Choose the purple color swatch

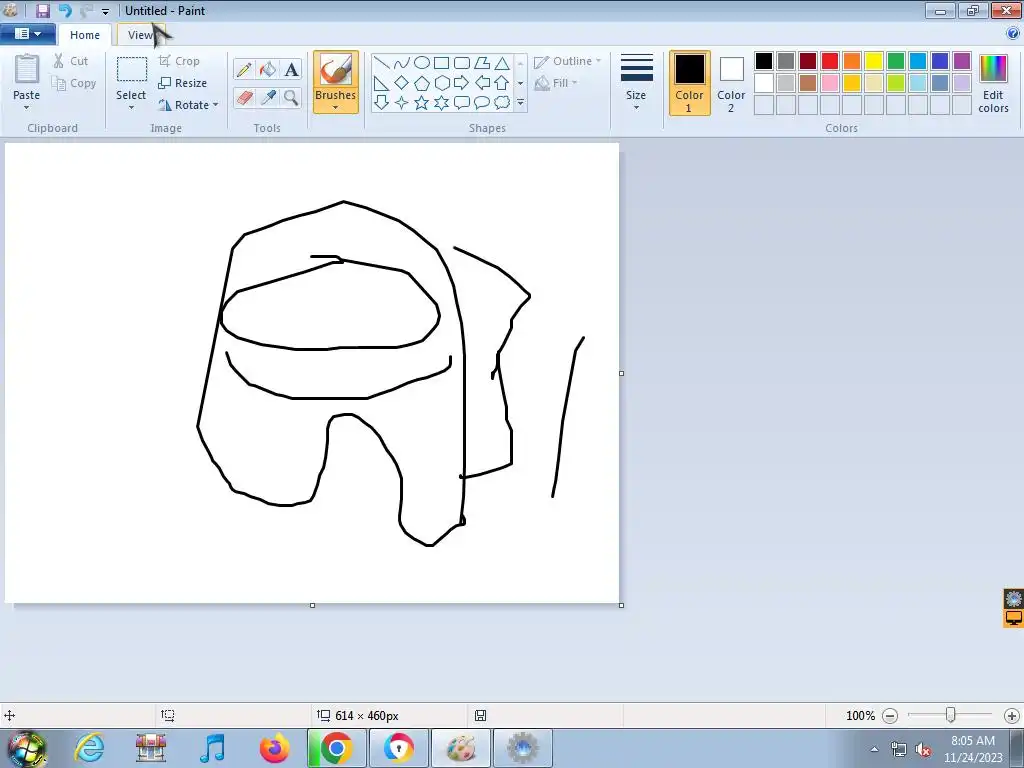click(x=961, y=61)
